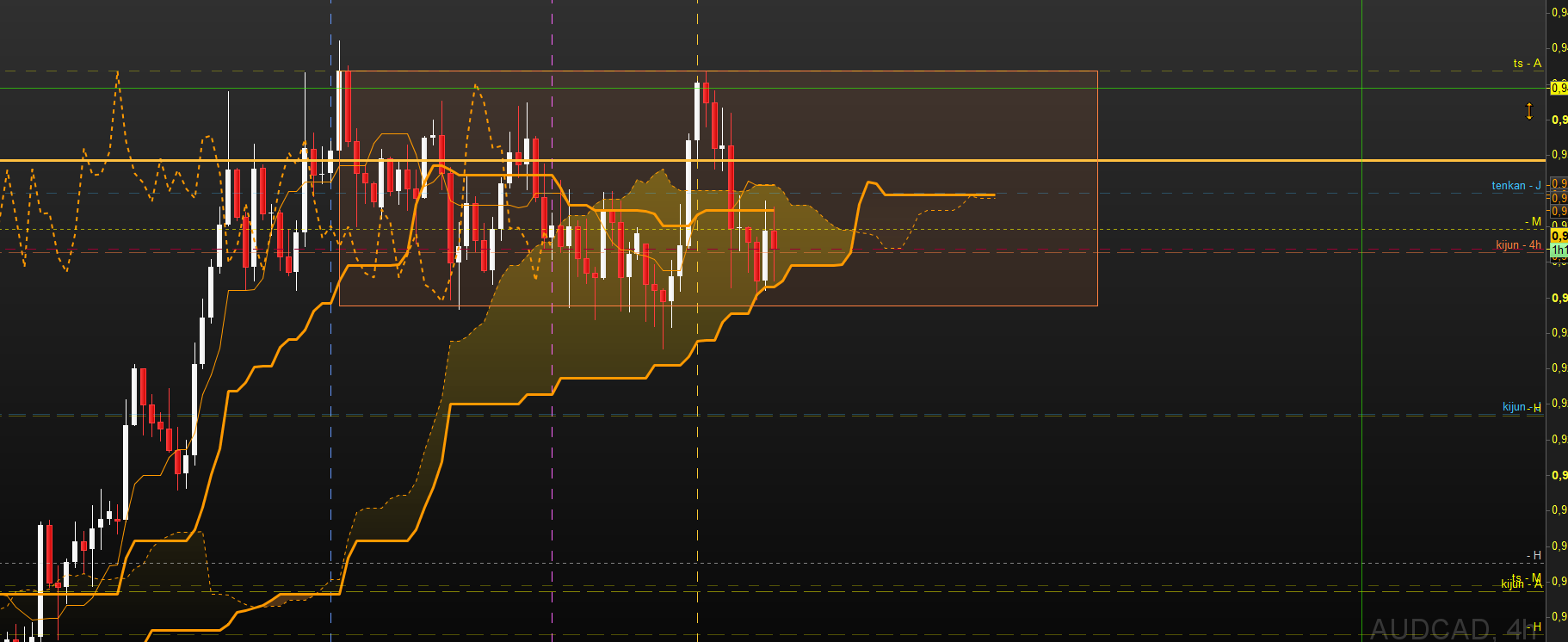Click the yellow price tag on green line

(x=1559, y=88)
